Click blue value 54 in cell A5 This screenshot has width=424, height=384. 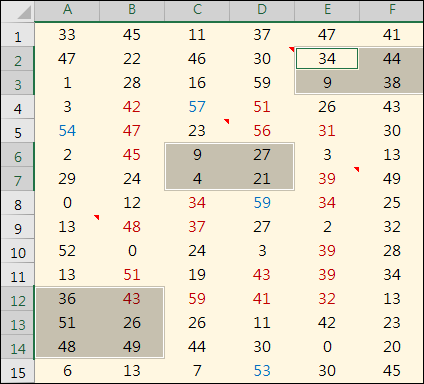pos(67,131)
